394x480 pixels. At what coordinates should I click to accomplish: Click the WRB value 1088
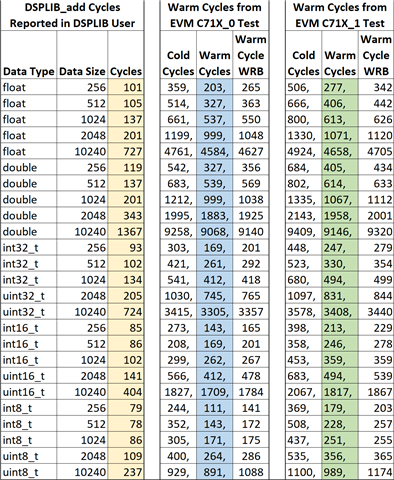coord(251,472)
